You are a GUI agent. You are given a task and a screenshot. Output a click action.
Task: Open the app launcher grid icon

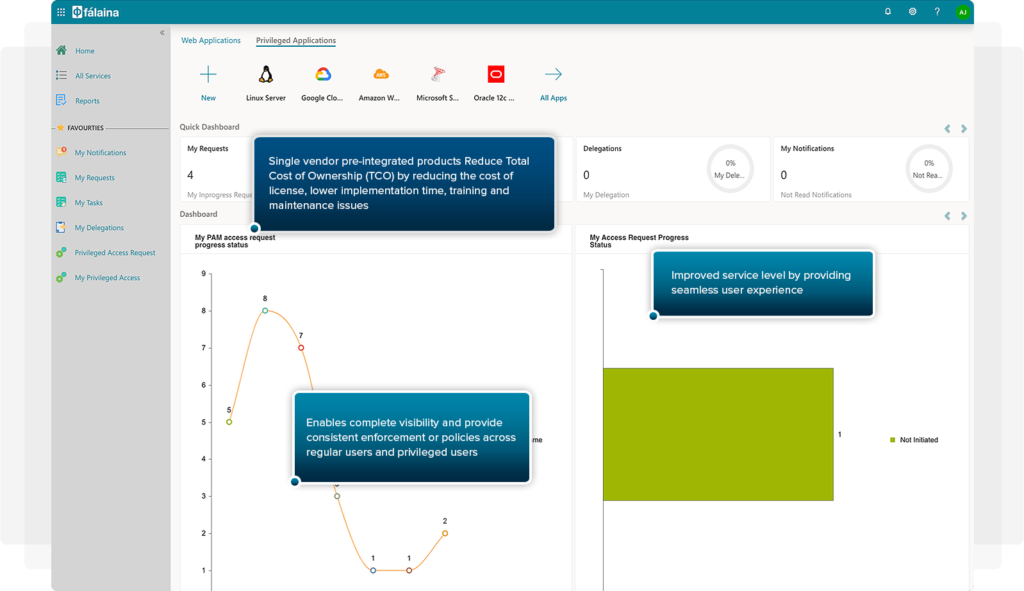click(x=61, y=12)
